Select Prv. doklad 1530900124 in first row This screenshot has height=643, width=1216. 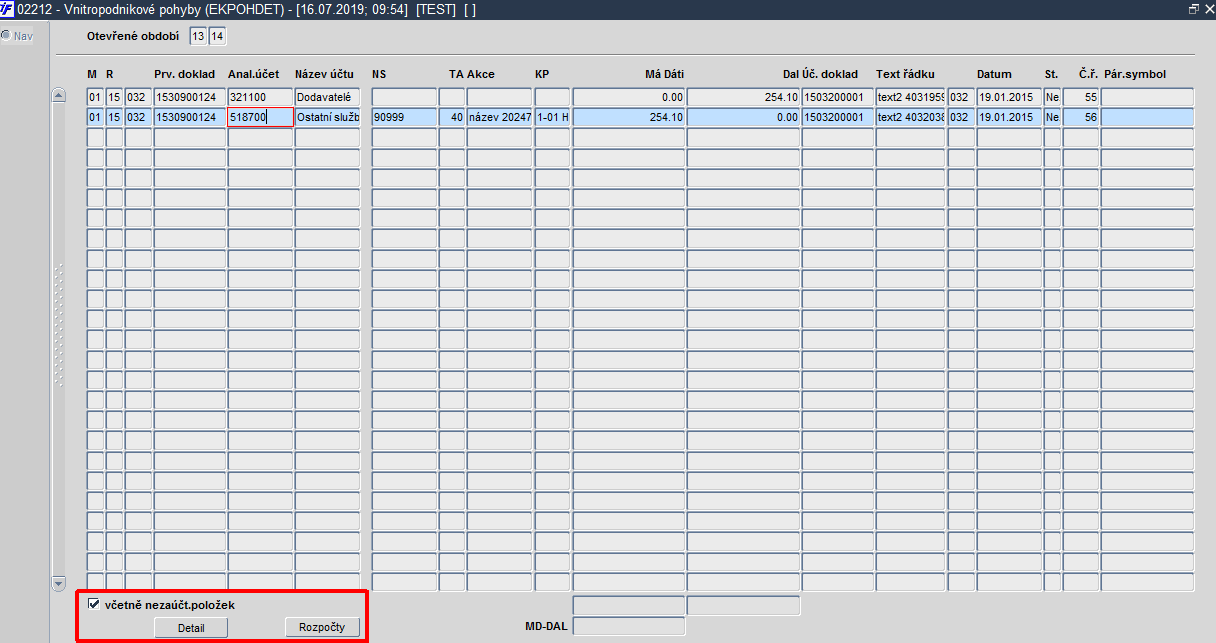tap(189, 97)
